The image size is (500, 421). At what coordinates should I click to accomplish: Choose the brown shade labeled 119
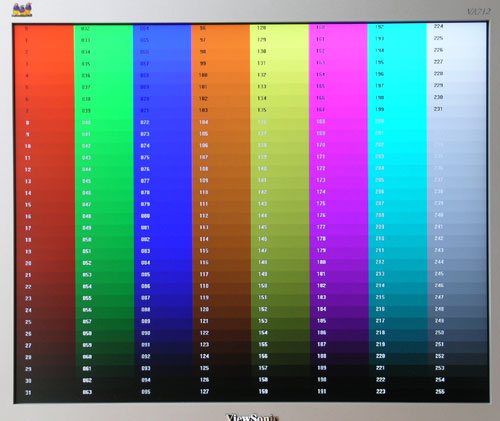pos(222,298)
